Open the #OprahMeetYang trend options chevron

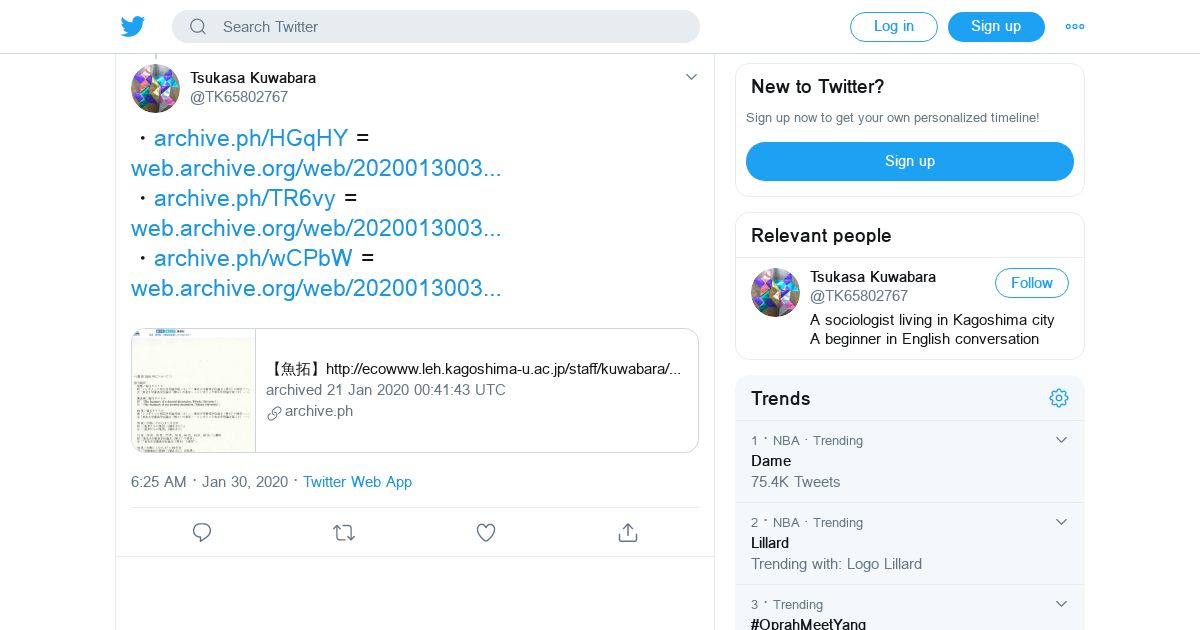click(1061, 604)
